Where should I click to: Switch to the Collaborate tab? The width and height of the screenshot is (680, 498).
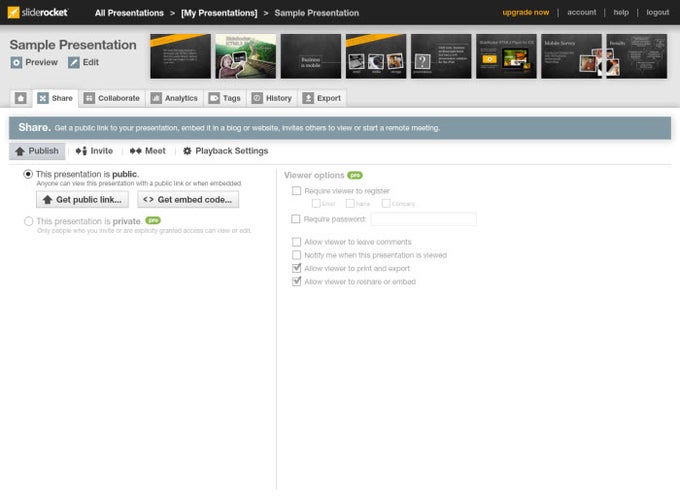tap(112, 98)
